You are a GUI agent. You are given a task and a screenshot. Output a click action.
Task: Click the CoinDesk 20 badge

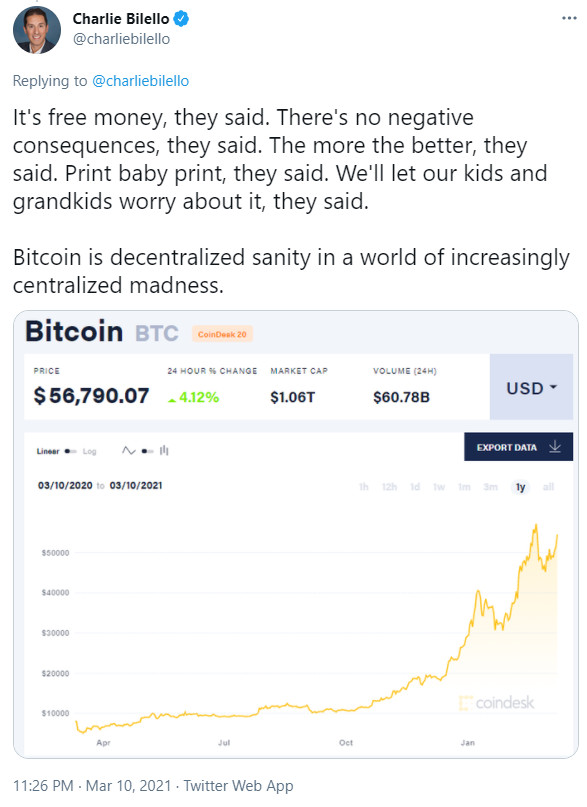(222, 335)
